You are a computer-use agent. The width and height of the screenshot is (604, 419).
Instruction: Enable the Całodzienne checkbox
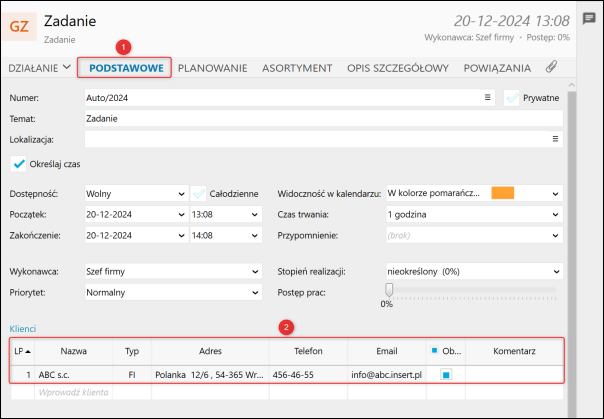(x=199, y=193)
